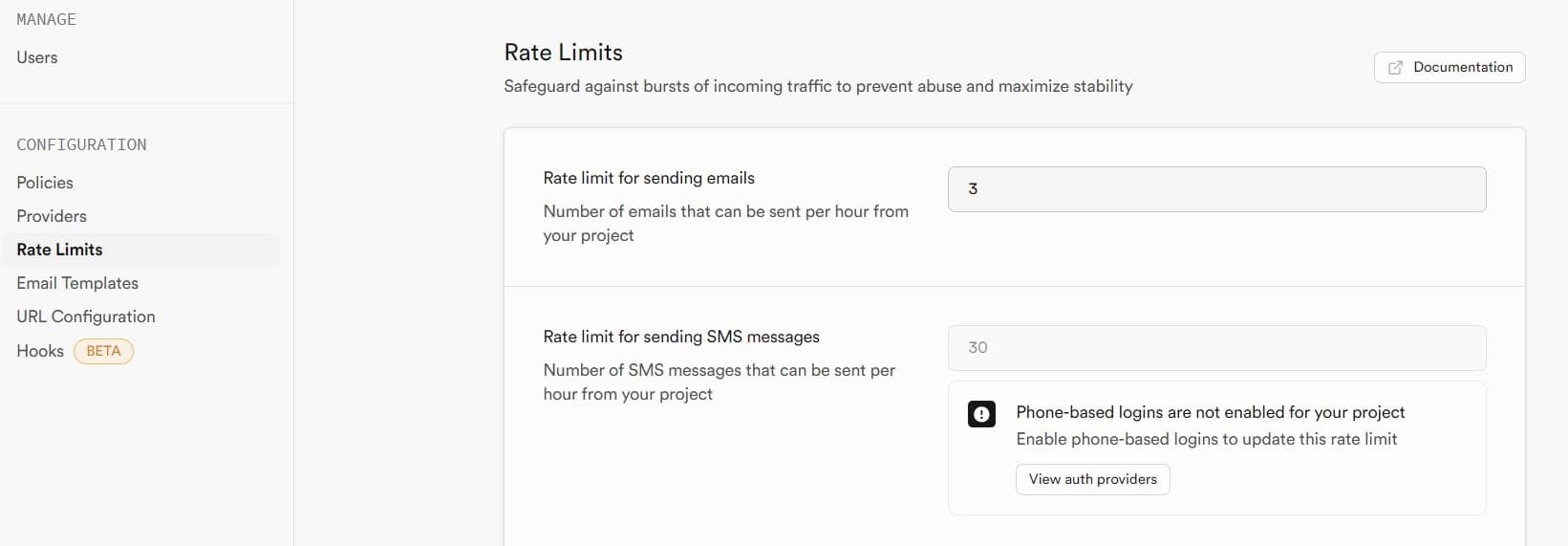Click the "Rate limit for sending SMS messages" label
Screen dimensions: 1568x546
point(681,337)
